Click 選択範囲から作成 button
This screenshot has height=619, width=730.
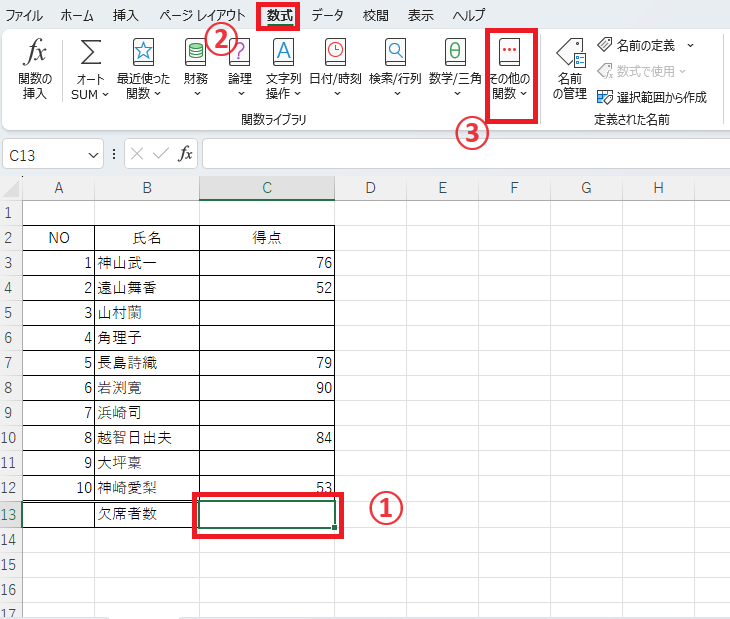tap(652, 97)
